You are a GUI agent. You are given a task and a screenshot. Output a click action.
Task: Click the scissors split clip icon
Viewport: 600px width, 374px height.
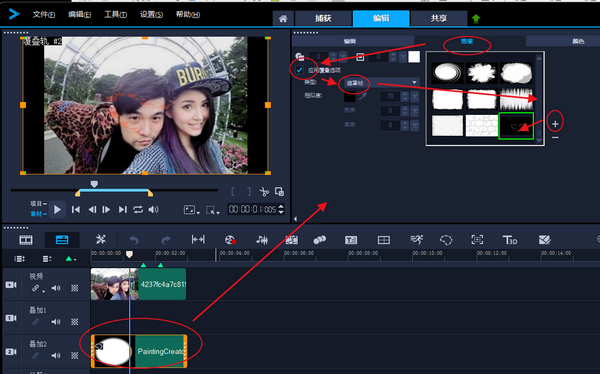click(x=264, y=191)
